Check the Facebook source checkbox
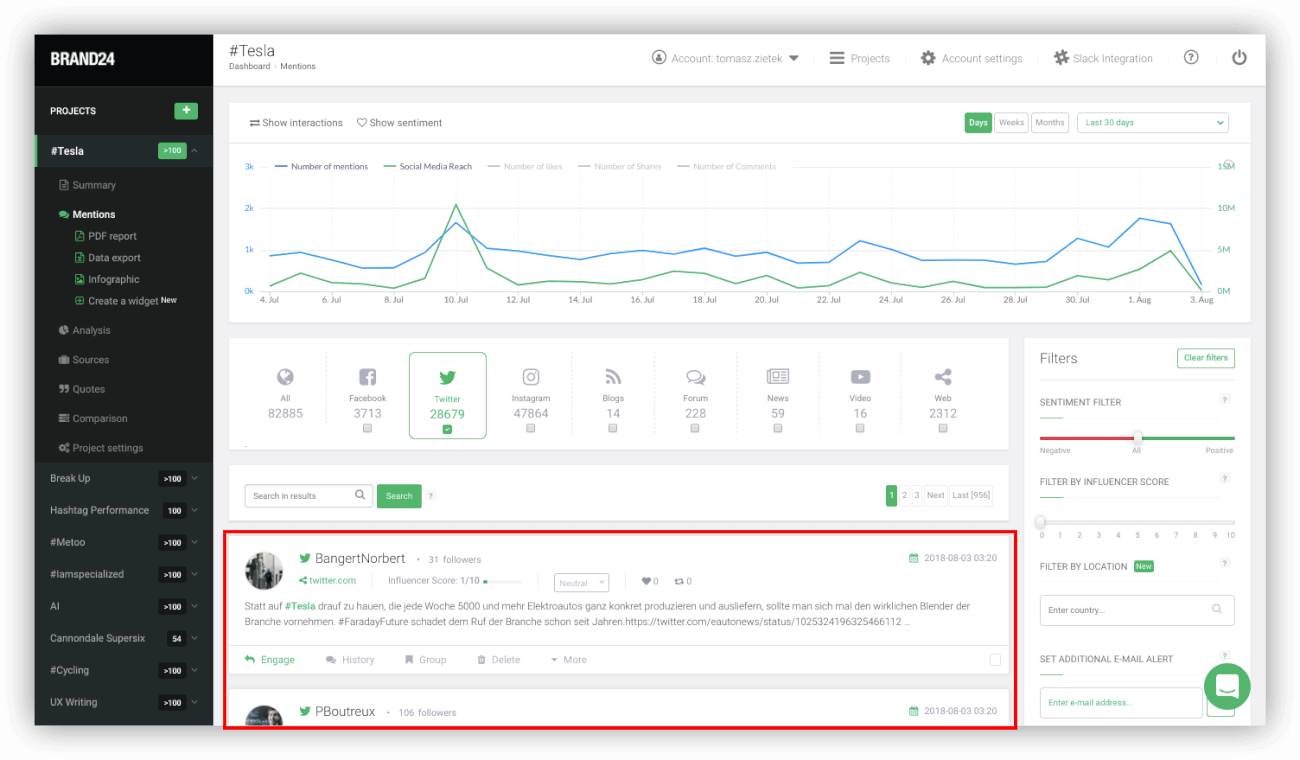Image resolution: width=1300 pixels, height=760 pixels. 367,428
